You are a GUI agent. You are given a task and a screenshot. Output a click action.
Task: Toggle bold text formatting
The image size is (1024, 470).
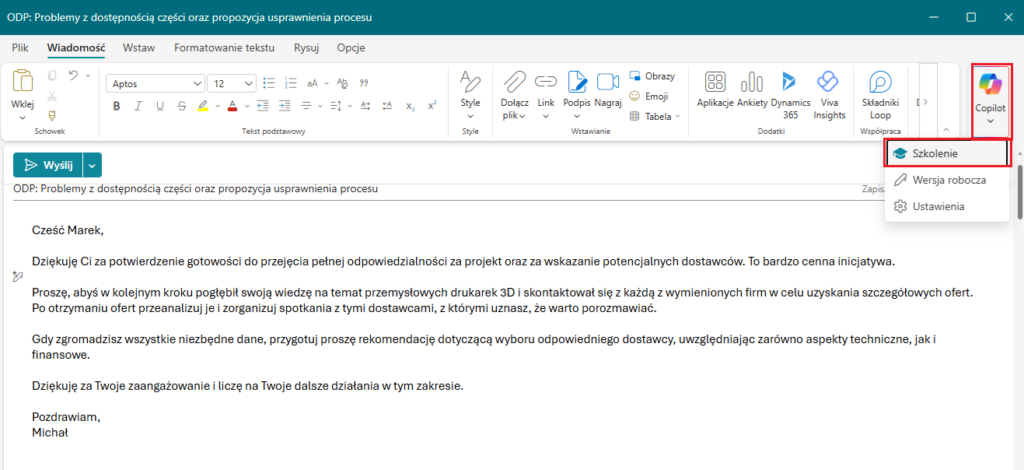[114, 106]
